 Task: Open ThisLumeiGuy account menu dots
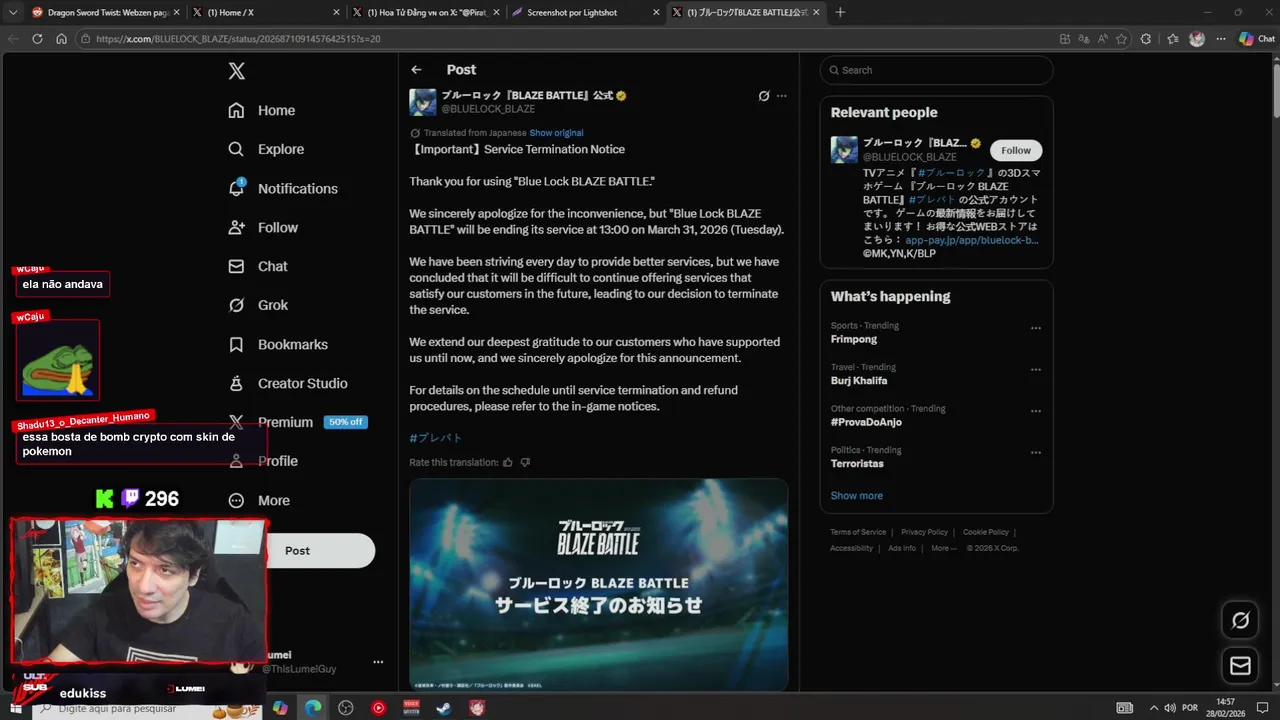[378, 662]
